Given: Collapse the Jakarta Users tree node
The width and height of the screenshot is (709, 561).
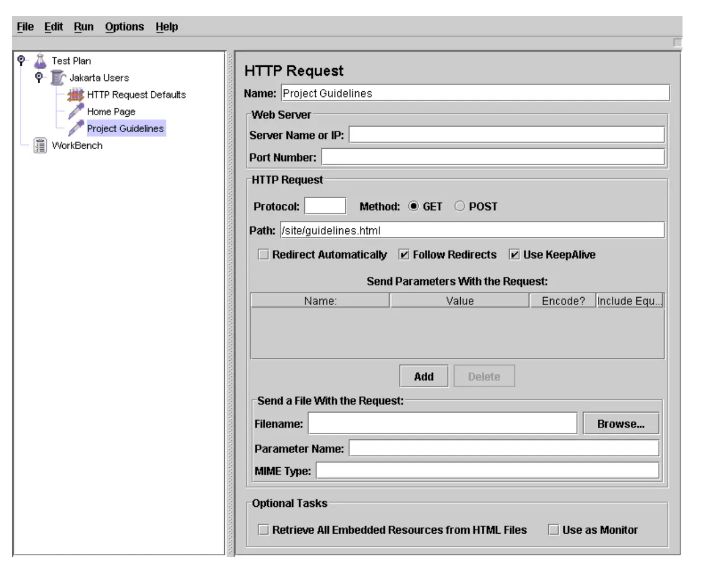Looking at the screenshot, I should click(39, 77).
